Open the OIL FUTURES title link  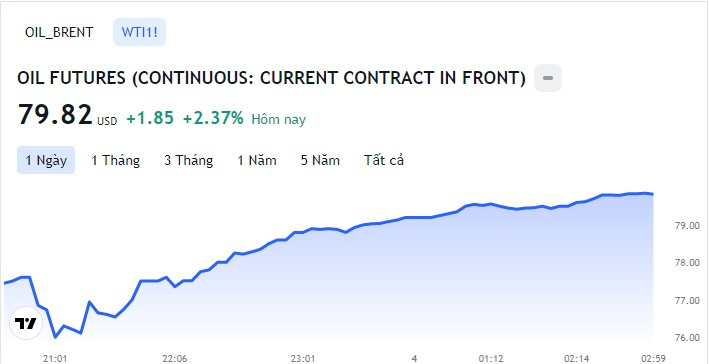(x=271, y=78)
